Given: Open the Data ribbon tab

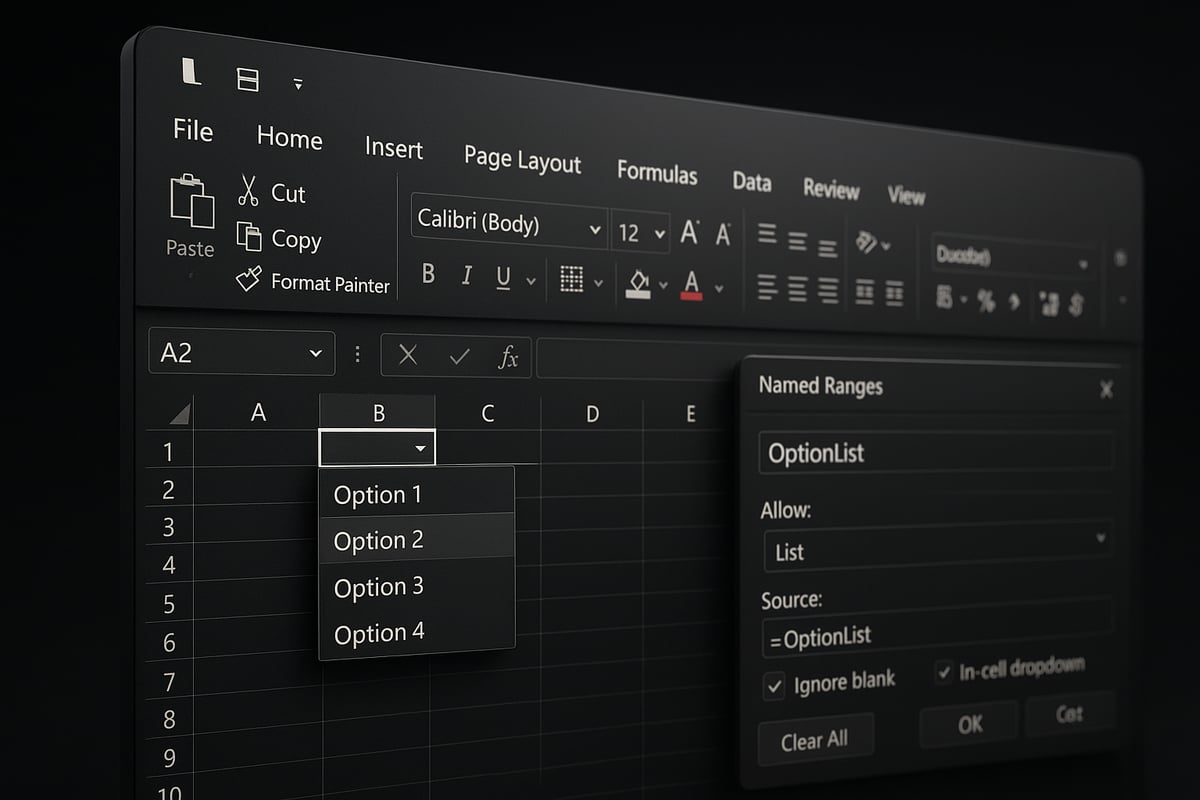Looking at the screenshot, I should pyautogui.click(x=751, y=183).
